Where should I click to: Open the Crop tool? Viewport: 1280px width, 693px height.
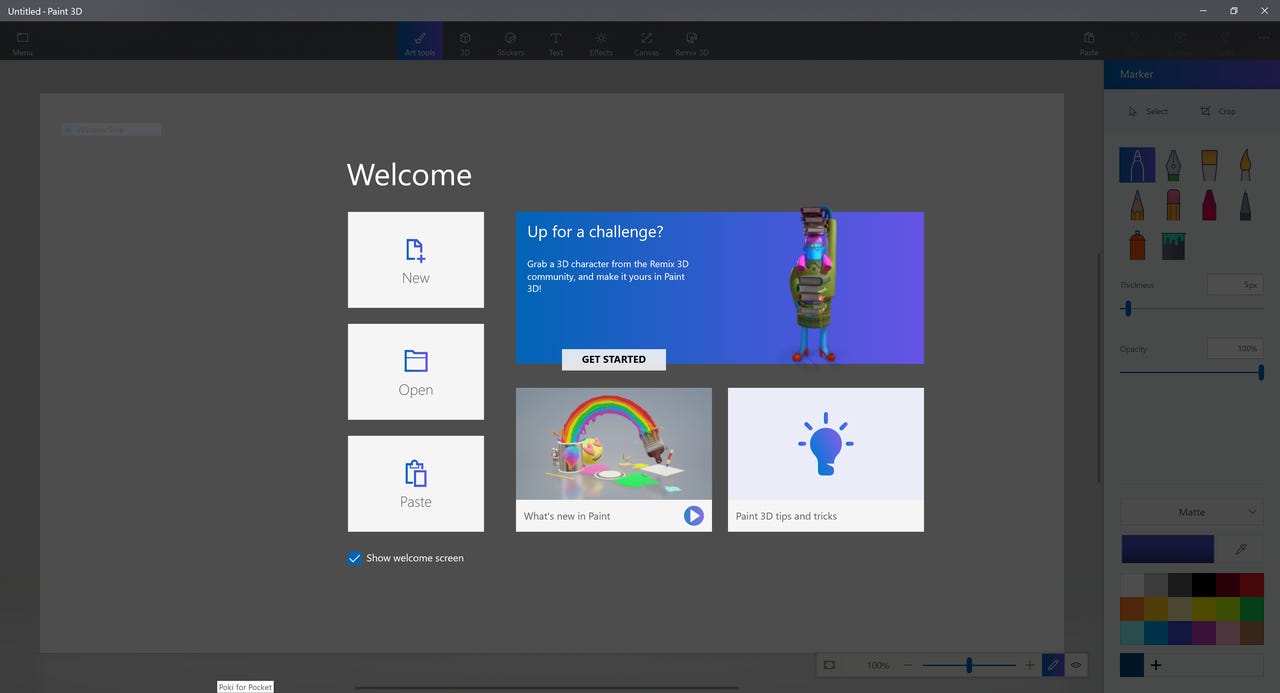1218,111
